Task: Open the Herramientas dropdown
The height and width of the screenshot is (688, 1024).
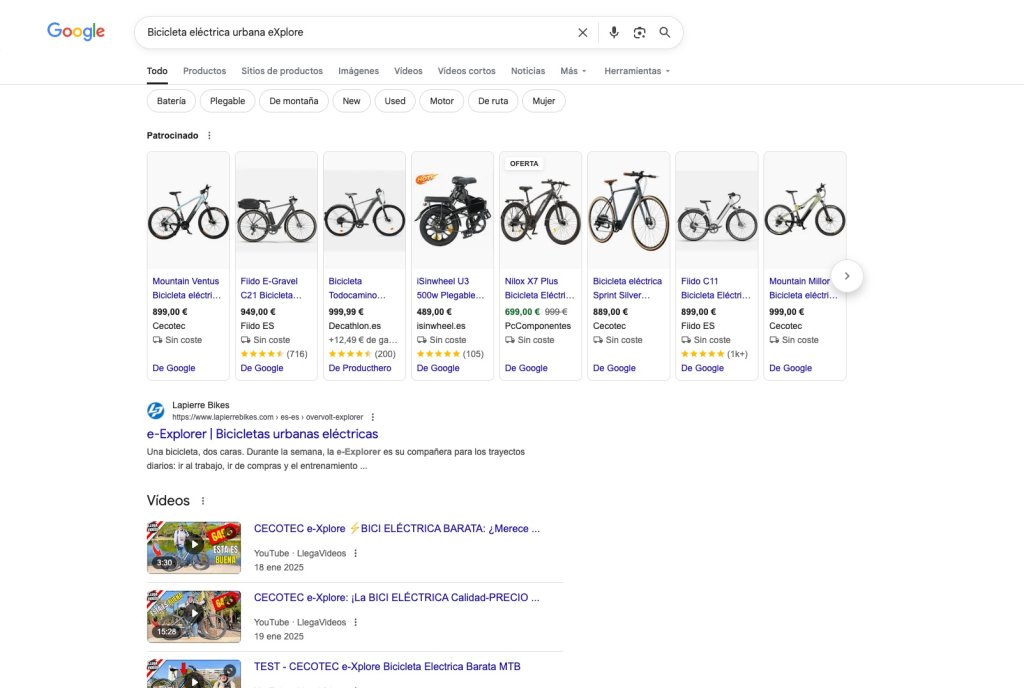Action: (x=637, y=71)
